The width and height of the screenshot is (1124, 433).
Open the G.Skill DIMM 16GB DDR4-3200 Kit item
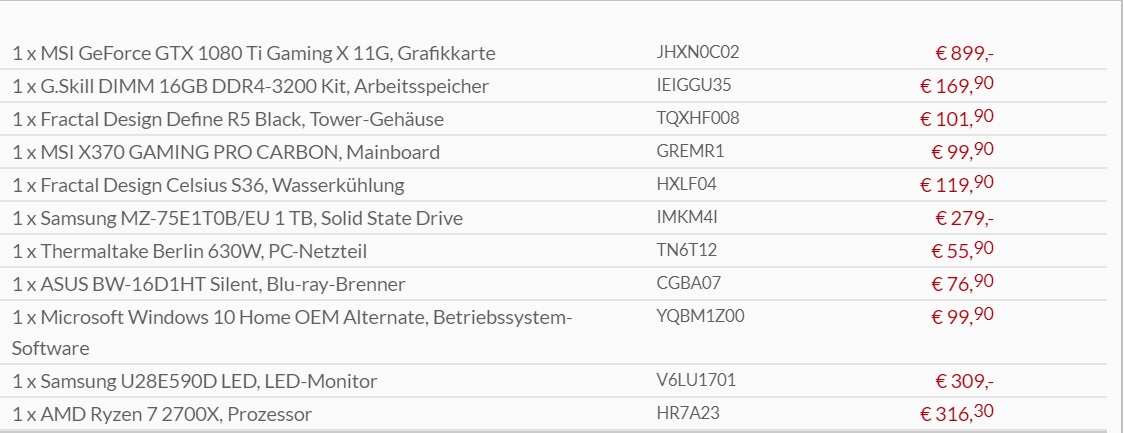[x=250, y=87]
